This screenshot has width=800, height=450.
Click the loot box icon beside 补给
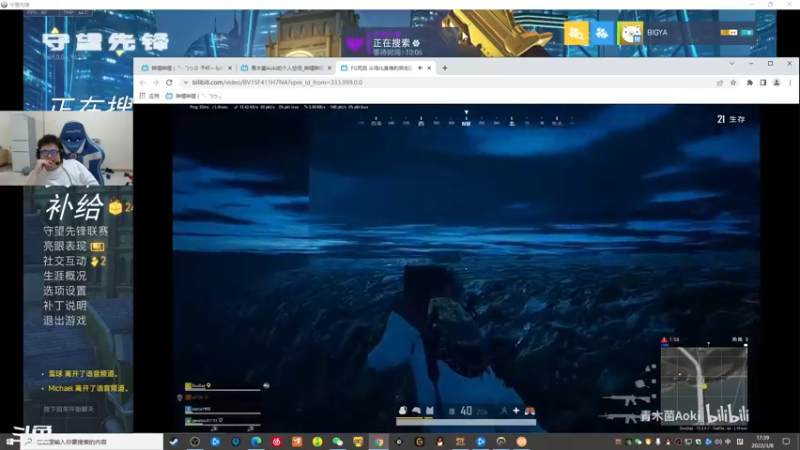(115, 207)
